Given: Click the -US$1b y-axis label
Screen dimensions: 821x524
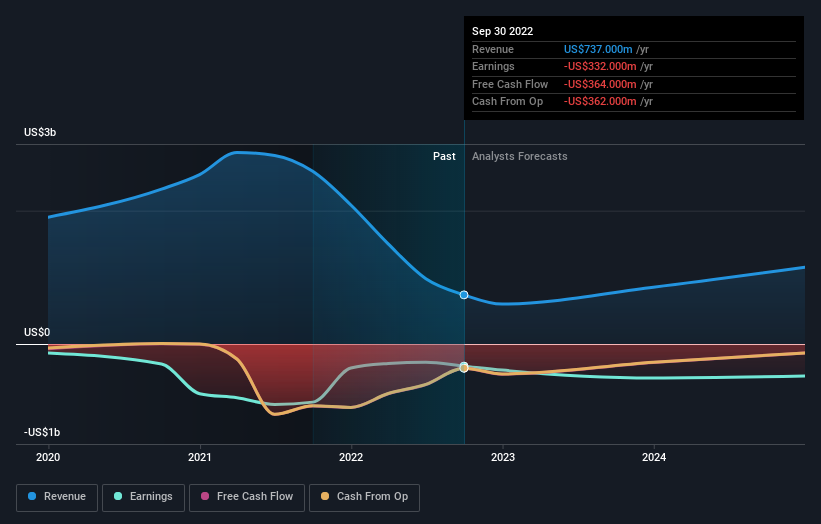Looking at the screenshot, I should [x=42, y=432].
